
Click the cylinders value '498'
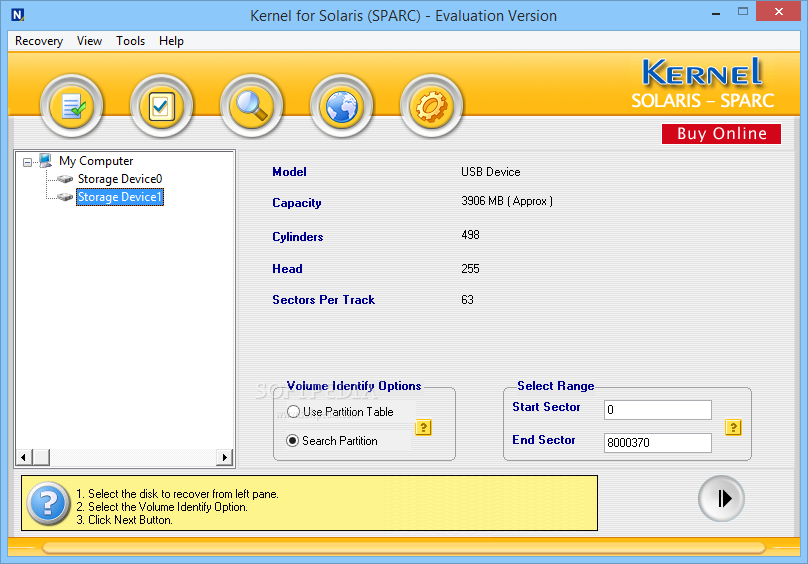click(470, 235)
